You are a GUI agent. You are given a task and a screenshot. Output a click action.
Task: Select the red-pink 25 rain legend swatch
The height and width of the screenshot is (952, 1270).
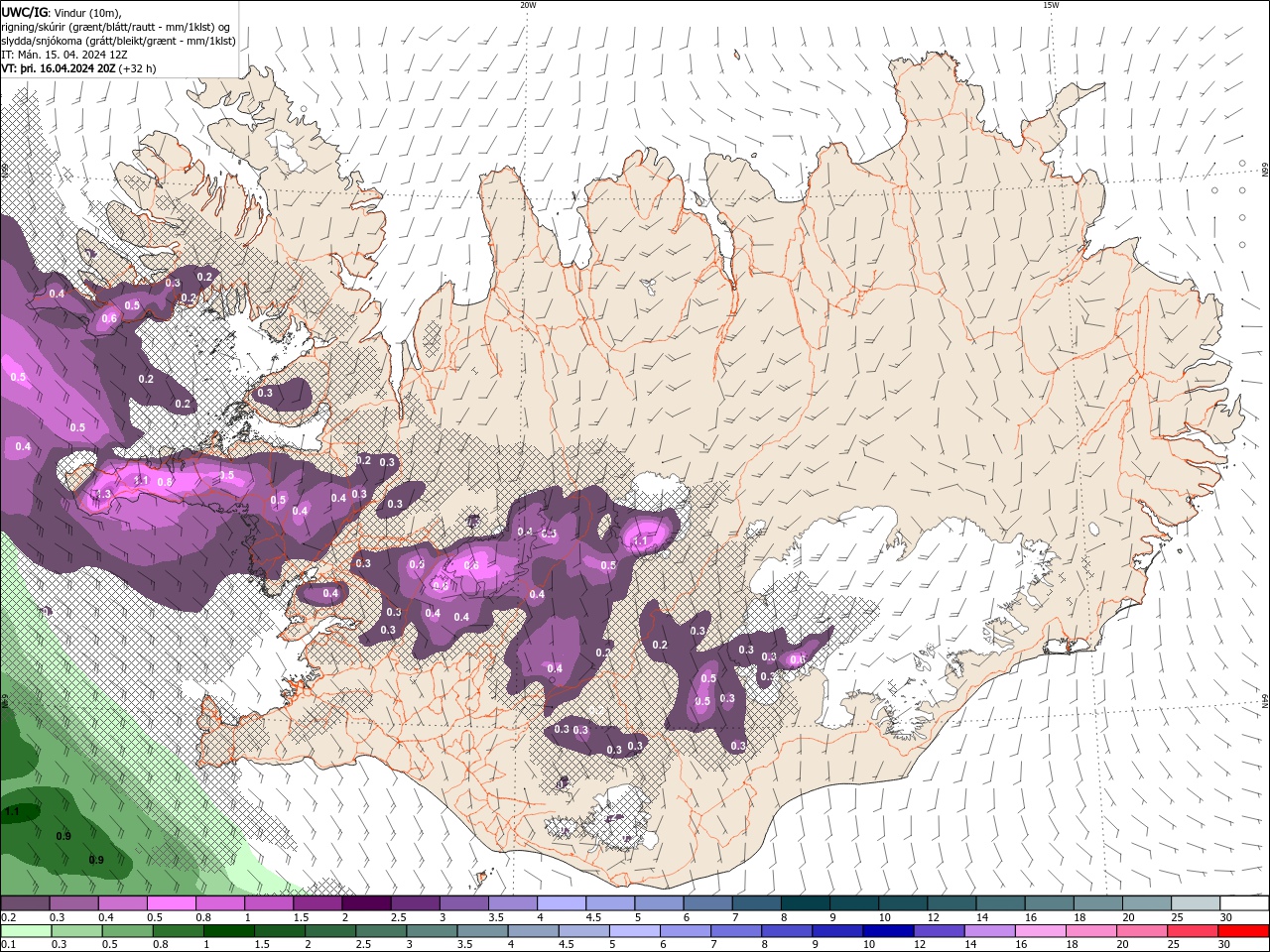[x=1193, y=930]
